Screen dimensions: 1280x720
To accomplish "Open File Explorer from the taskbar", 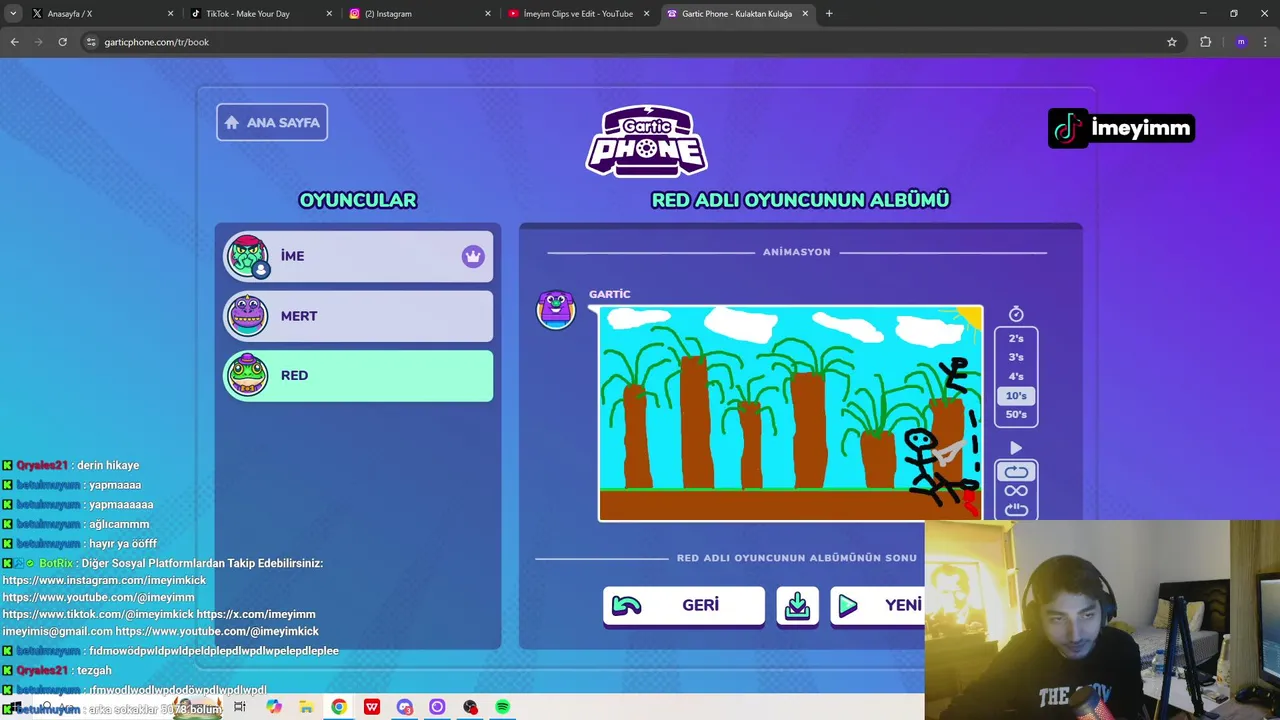I will pyautogui.click(x=306, y=707).
